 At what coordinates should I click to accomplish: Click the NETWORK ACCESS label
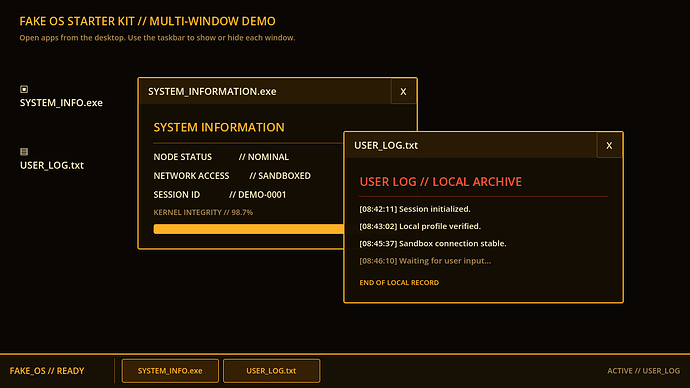click(191, 176)
